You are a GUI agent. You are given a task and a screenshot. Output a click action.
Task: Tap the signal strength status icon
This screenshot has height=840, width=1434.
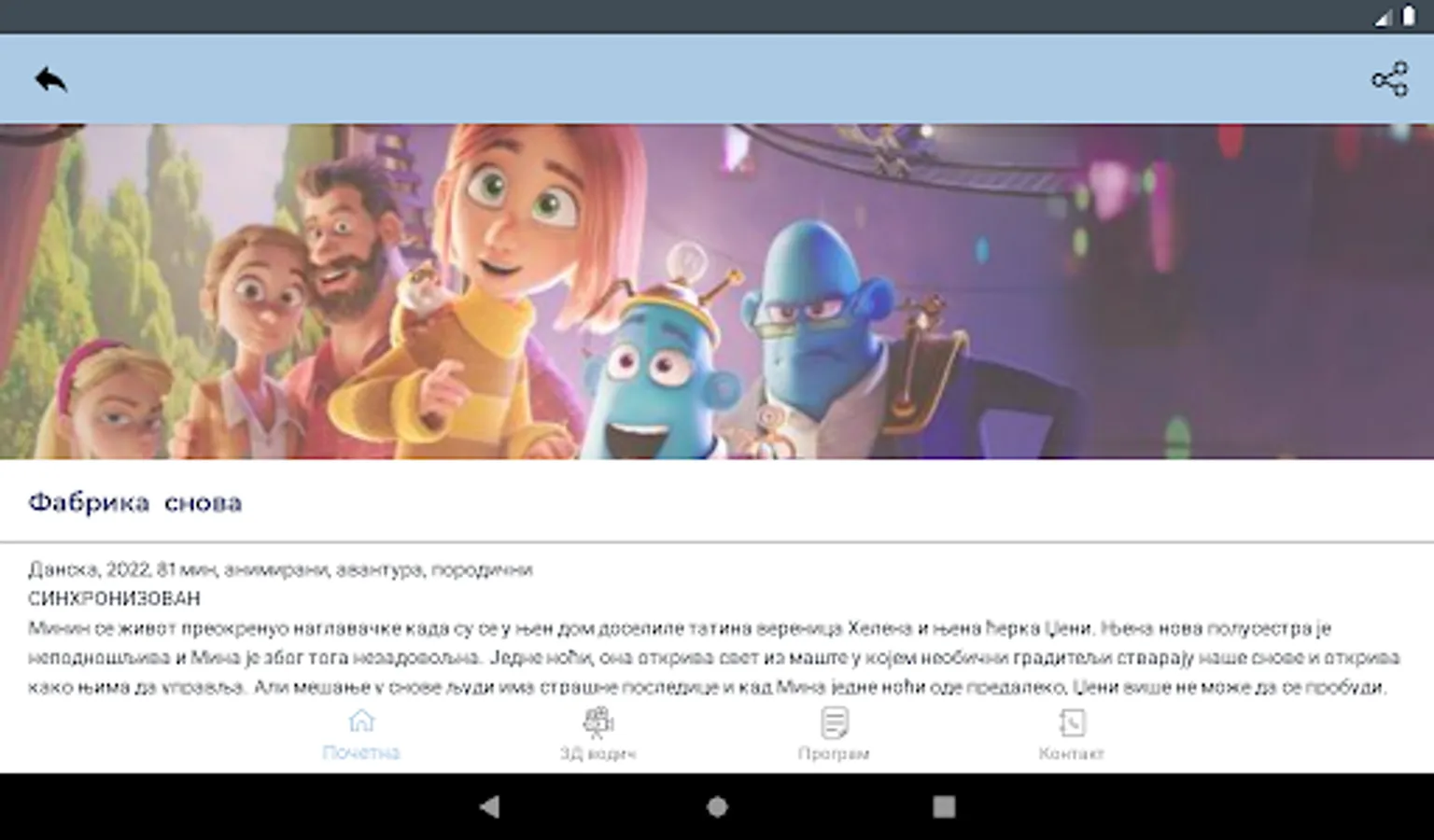1383,18
